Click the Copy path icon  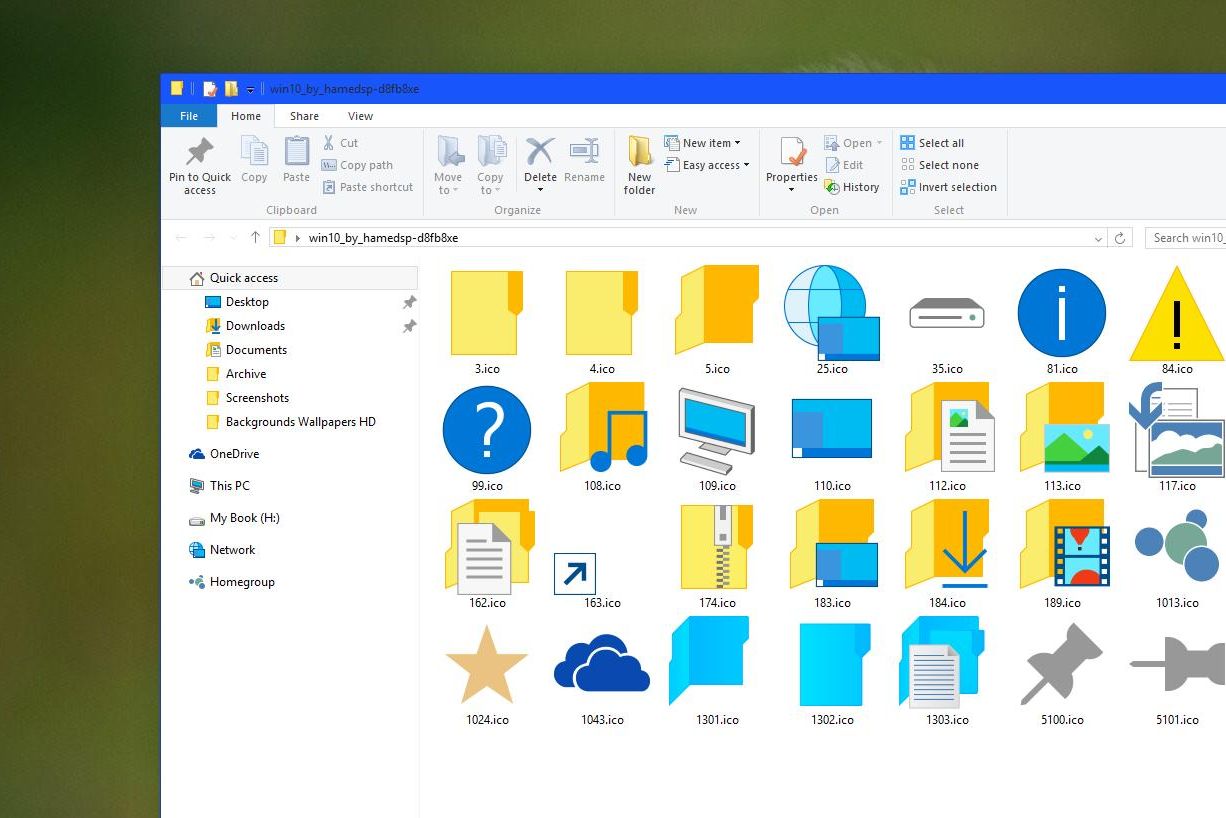click(329, 165)
